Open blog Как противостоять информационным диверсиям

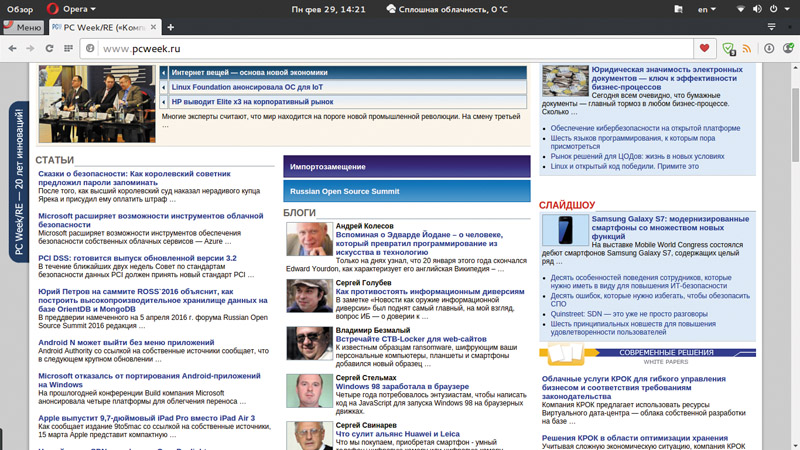click(430, 291)
